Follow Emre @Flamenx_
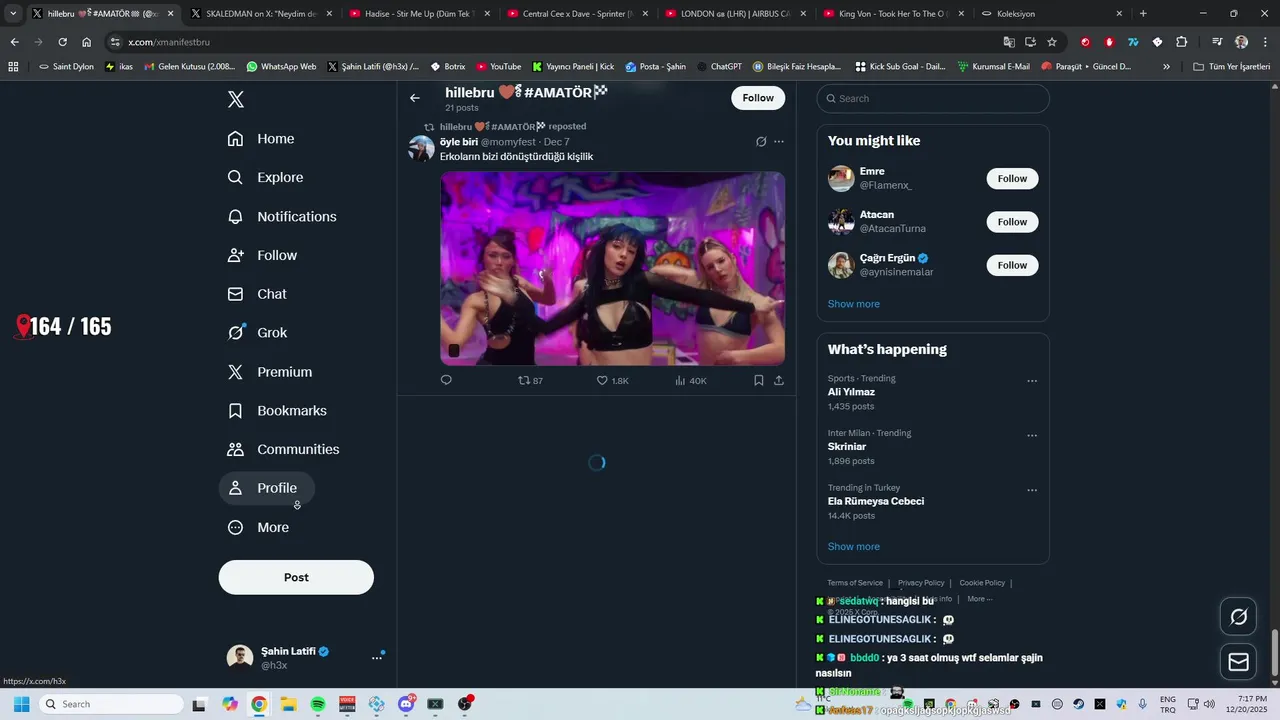The image size is (1280, 720). [x=1012, y=179]
